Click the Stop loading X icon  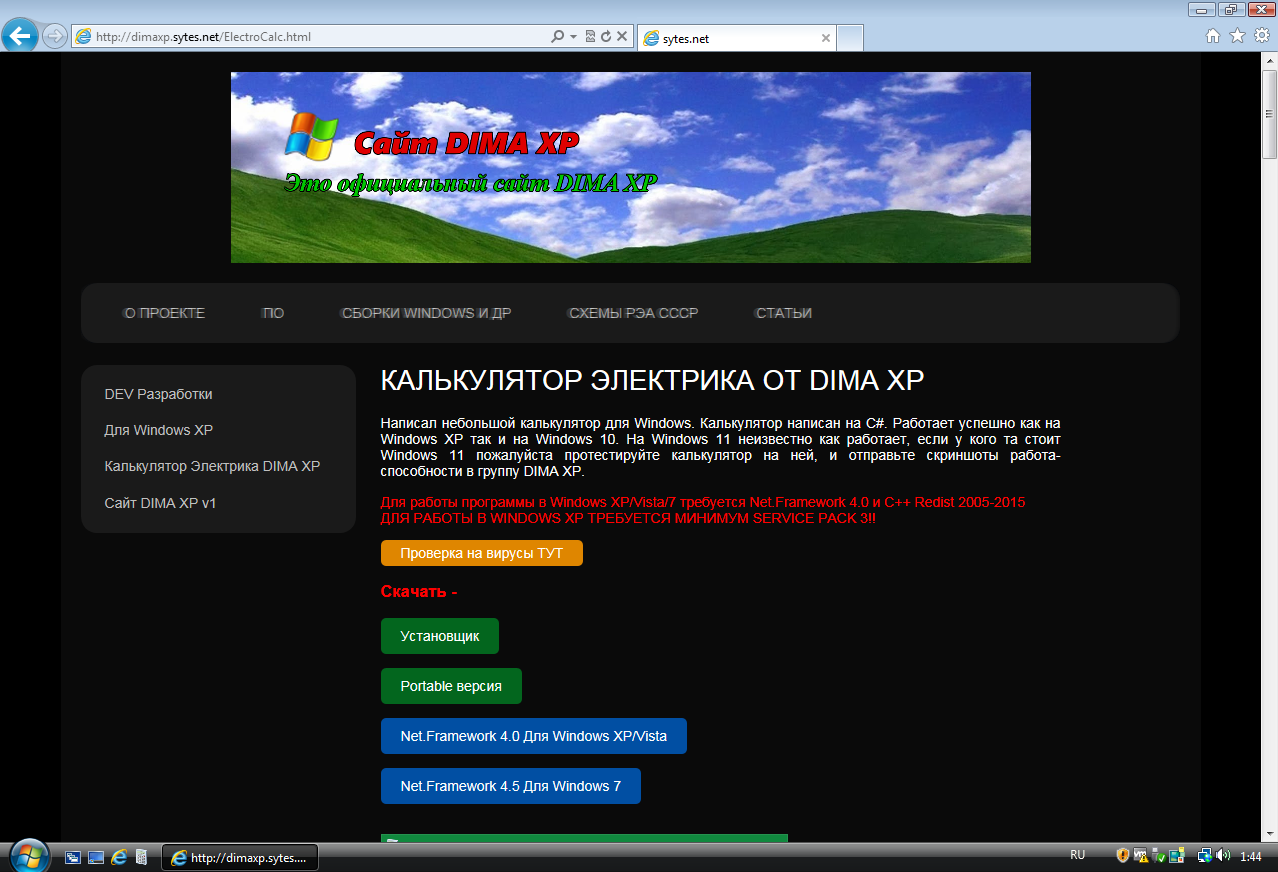coord(621,37)
